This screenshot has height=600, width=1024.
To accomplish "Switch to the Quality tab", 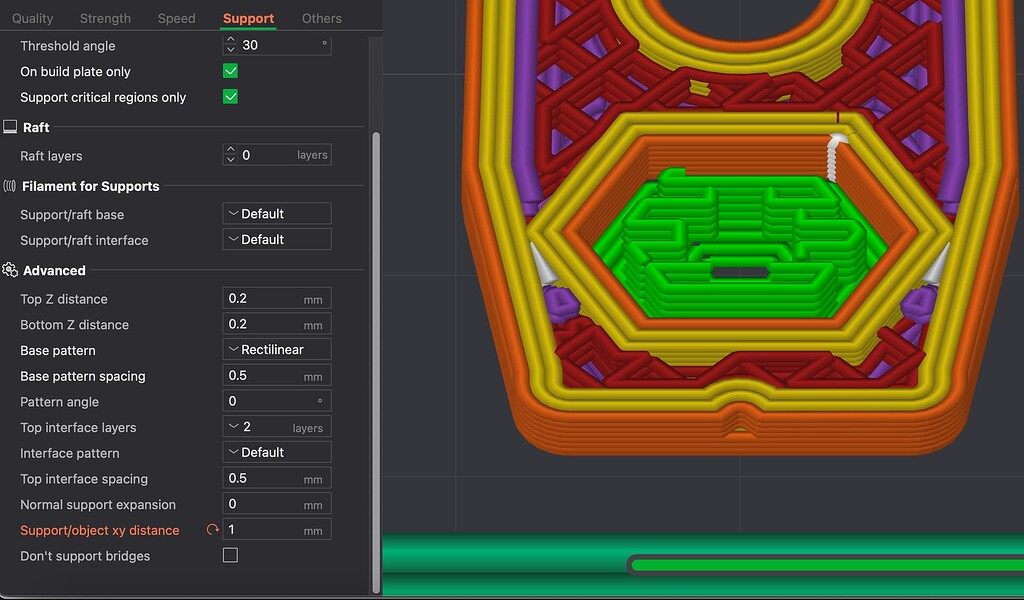I will pyautogui.click(x=33, y=18).
